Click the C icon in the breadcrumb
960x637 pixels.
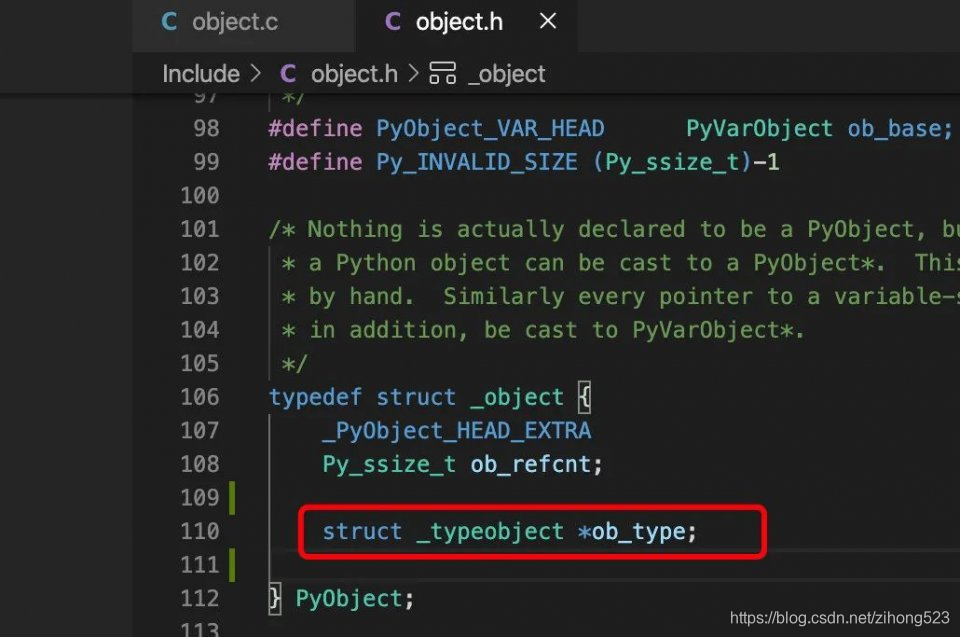[x=288, y=74]
